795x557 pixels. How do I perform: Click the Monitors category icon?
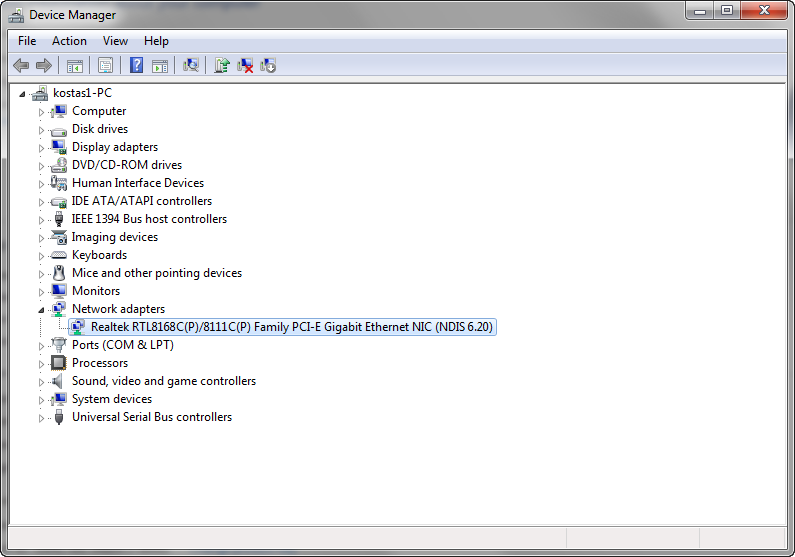click(x=59, y=291)
